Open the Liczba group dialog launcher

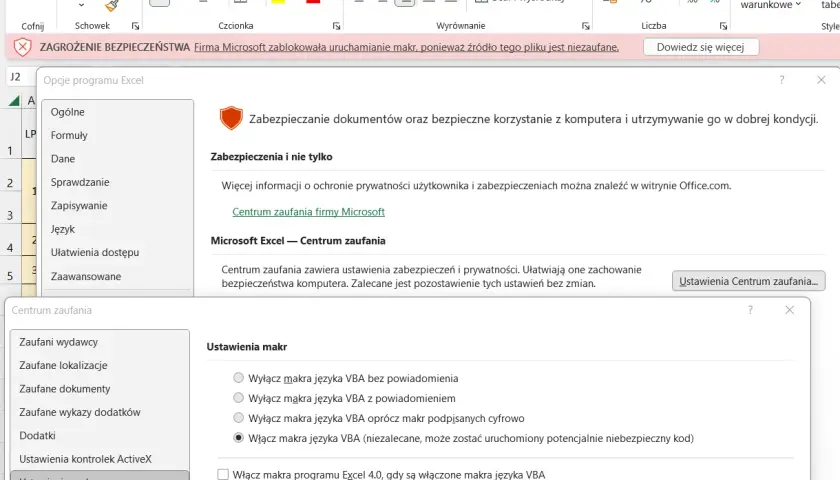(x=723, y=26)
